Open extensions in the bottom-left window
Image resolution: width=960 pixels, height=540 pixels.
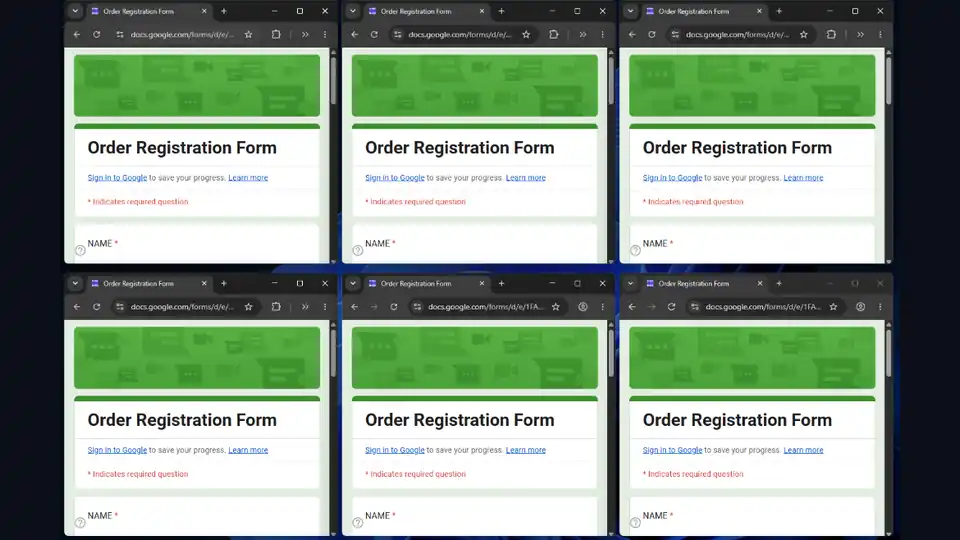coord(276,307)
